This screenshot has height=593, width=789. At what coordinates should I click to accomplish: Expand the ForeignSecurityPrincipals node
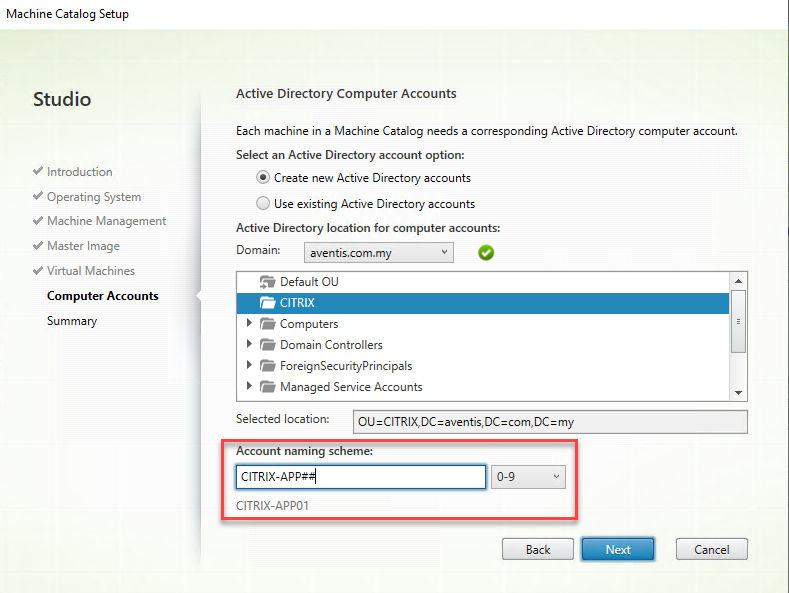point(249,365)
